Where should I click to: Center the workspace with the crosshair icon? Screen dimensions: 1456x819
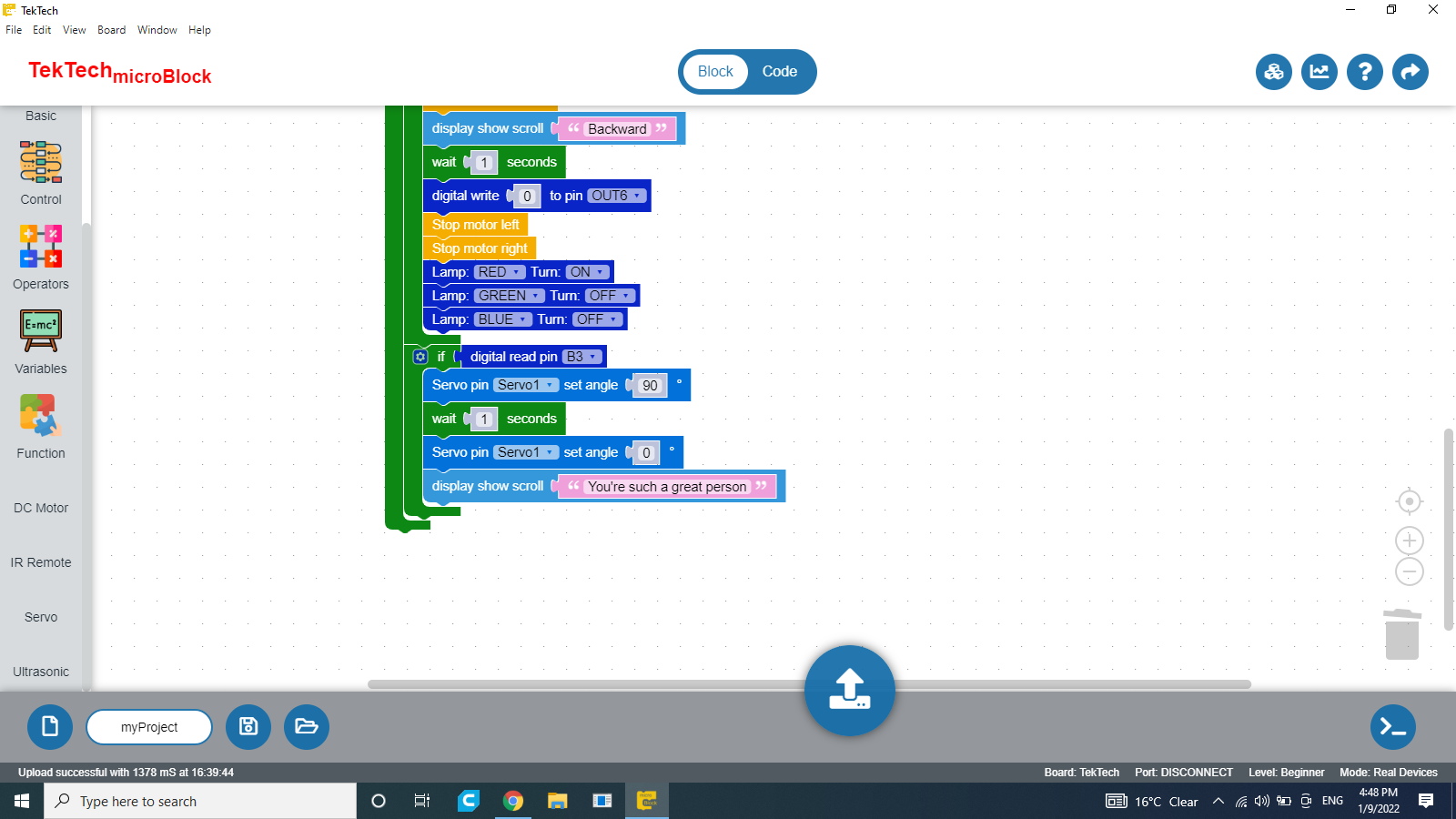point(1410,501)
